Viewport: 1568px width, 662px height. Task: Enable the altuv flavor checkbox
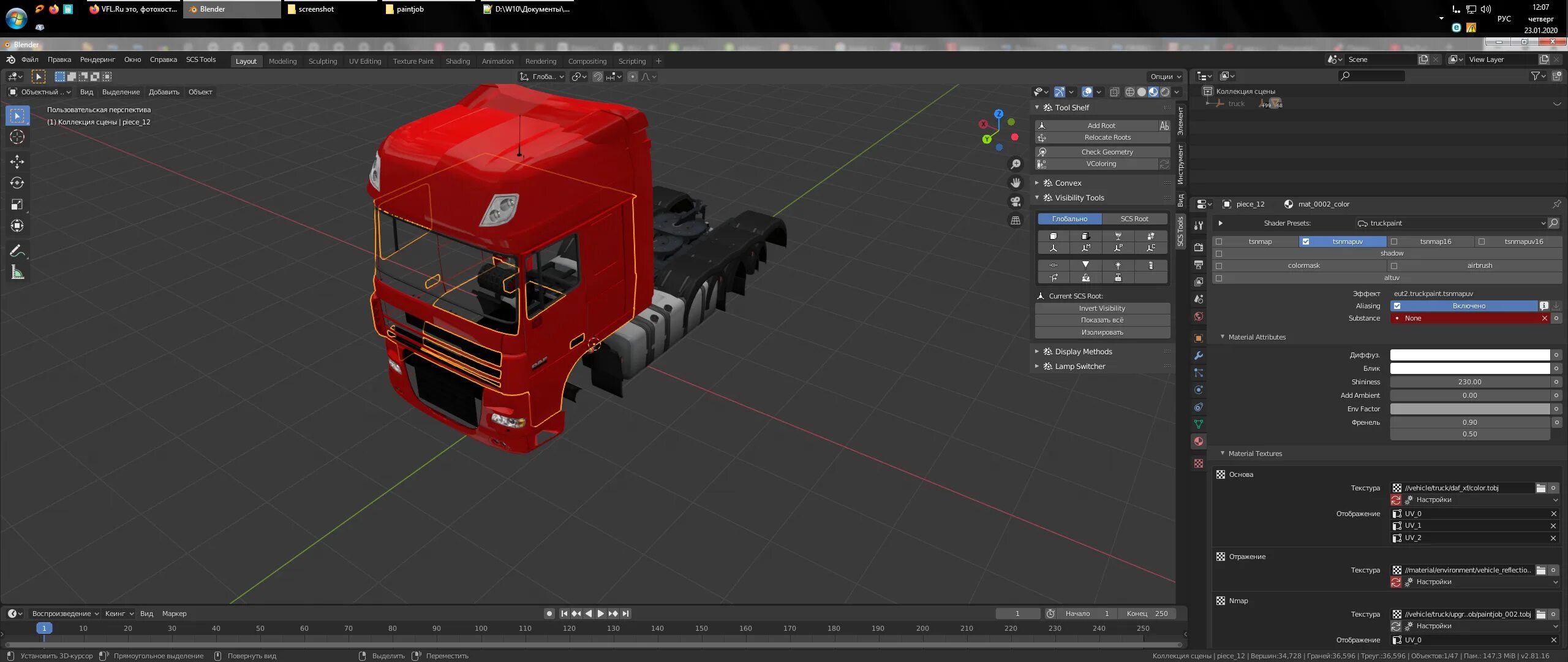[1219, 278]
